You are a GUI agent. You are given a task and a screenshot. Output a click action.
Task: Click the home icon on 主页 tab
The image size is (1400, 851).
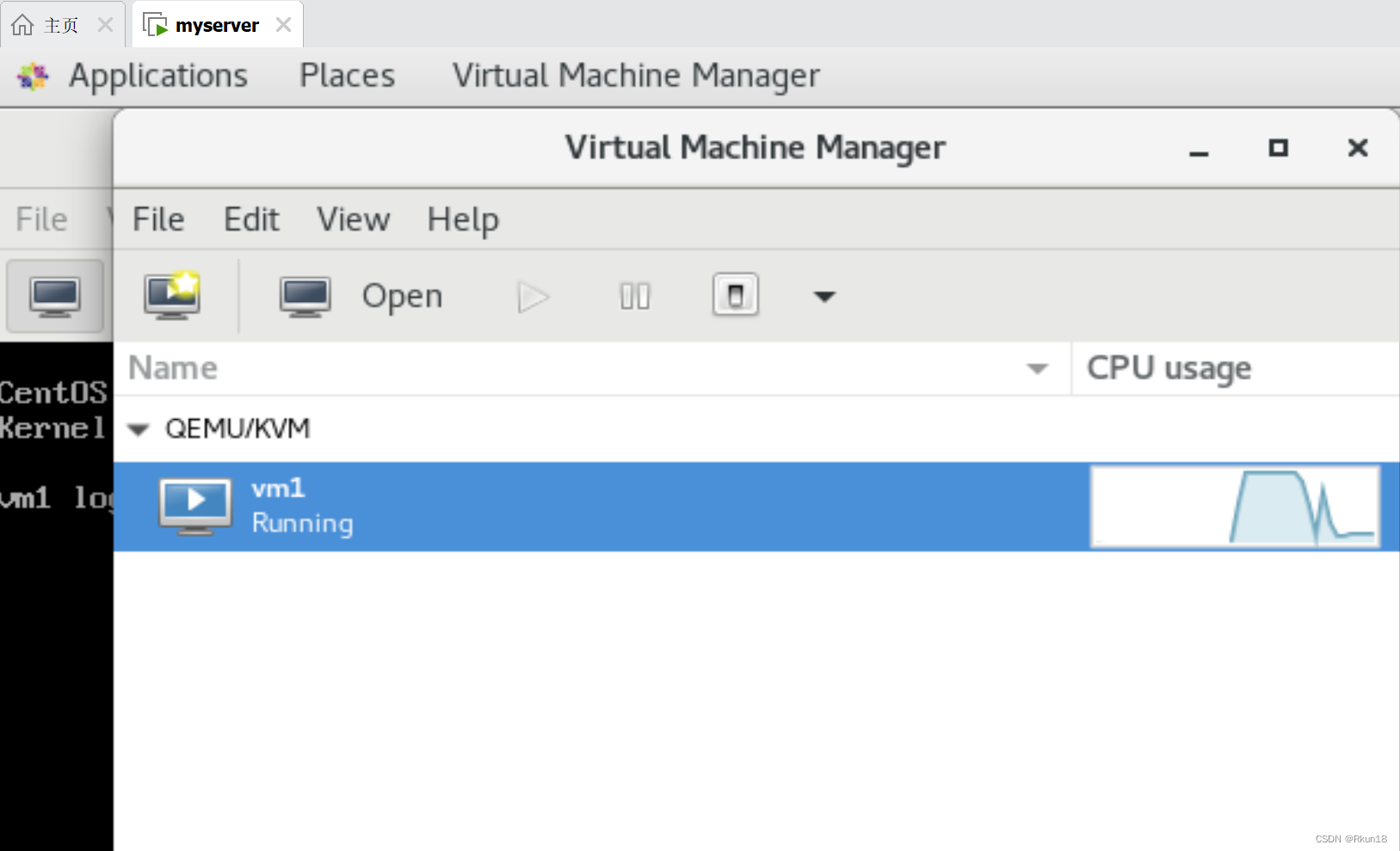22,25
